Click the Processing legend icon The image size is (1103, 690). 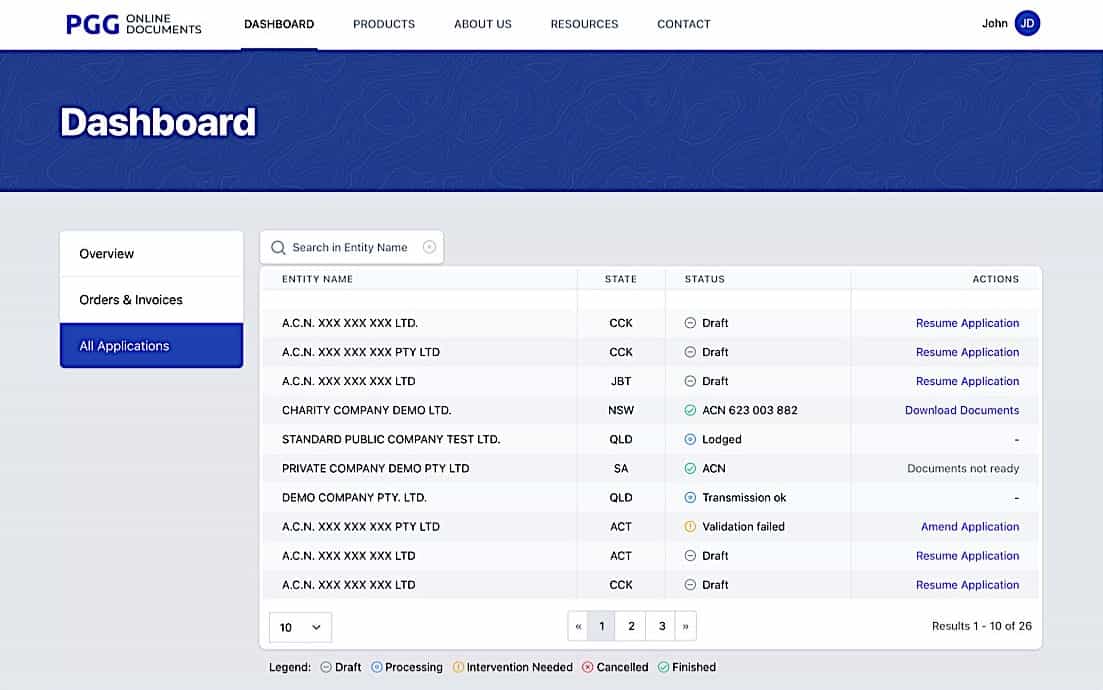pos(376,667)
